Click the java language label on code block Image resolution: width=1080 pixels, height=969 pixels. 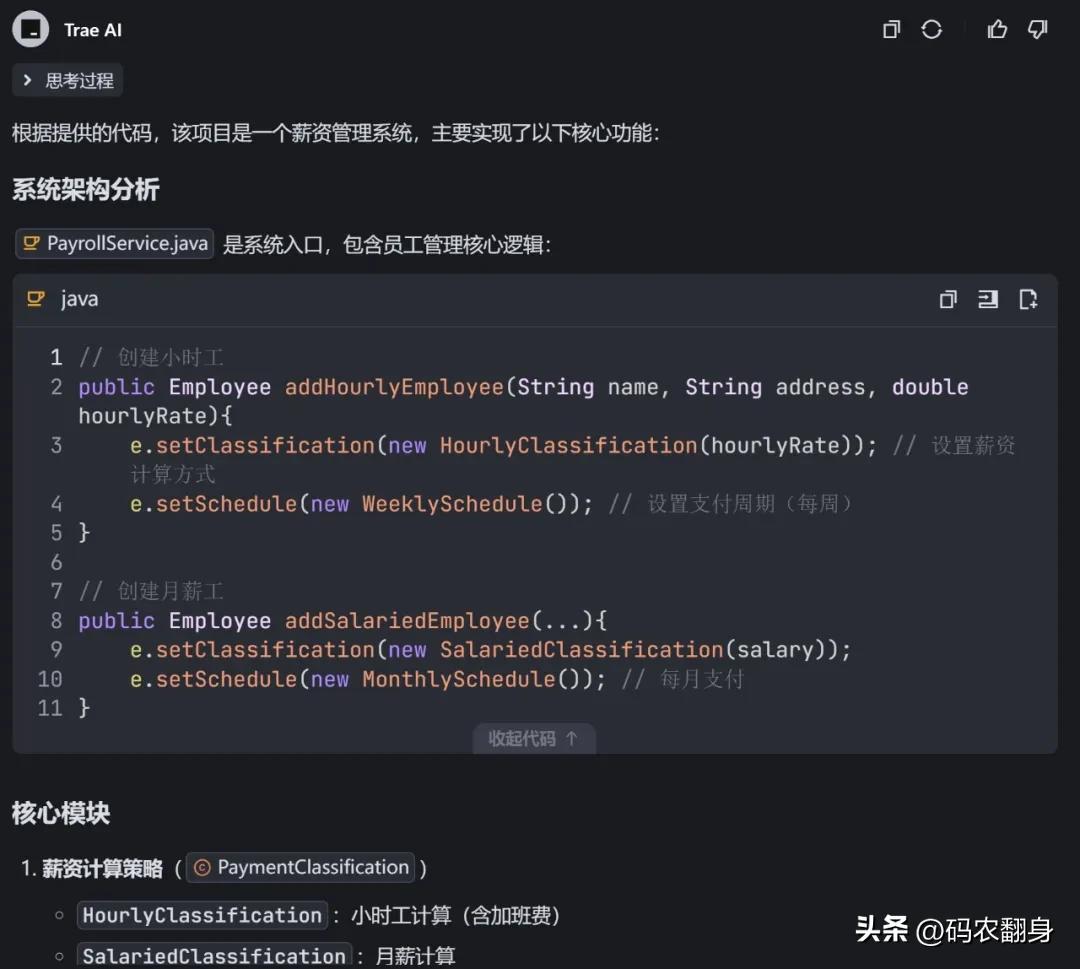point(79,299)
